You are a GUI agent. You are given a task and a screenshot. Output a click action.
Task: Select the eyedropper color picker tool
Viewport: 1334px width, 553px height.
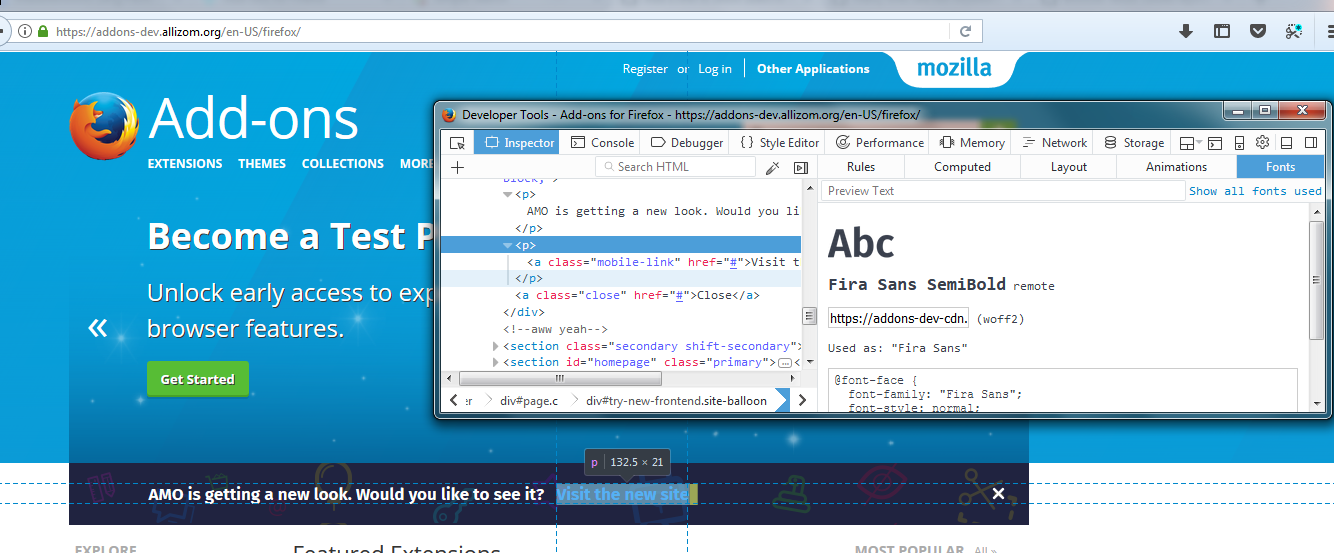click(772, 167)
